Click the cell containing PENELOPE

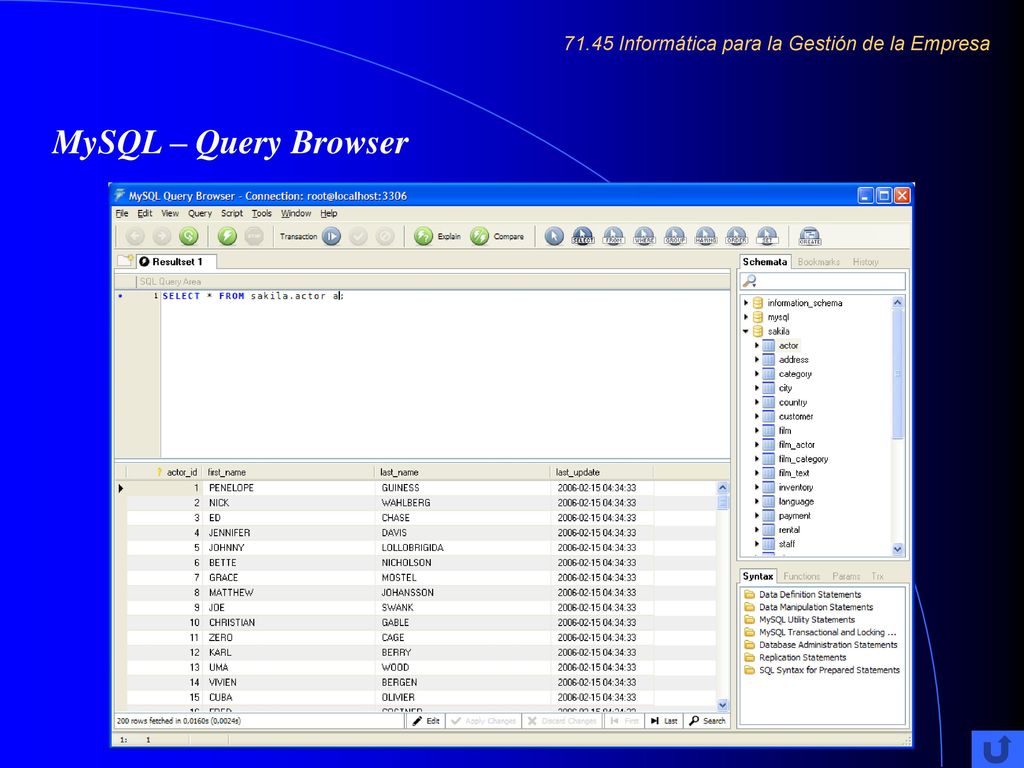click(x=290, y=488)
